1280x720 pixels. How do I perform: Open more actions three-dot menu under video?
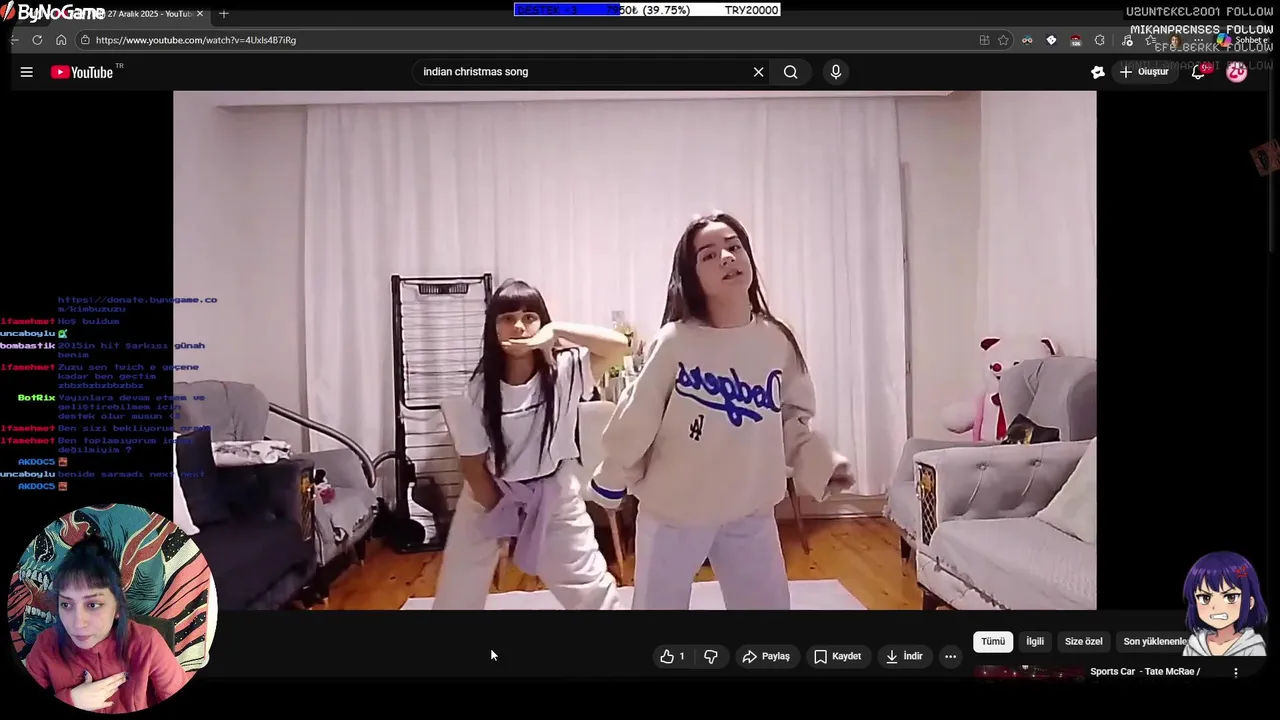pos(951,656)
